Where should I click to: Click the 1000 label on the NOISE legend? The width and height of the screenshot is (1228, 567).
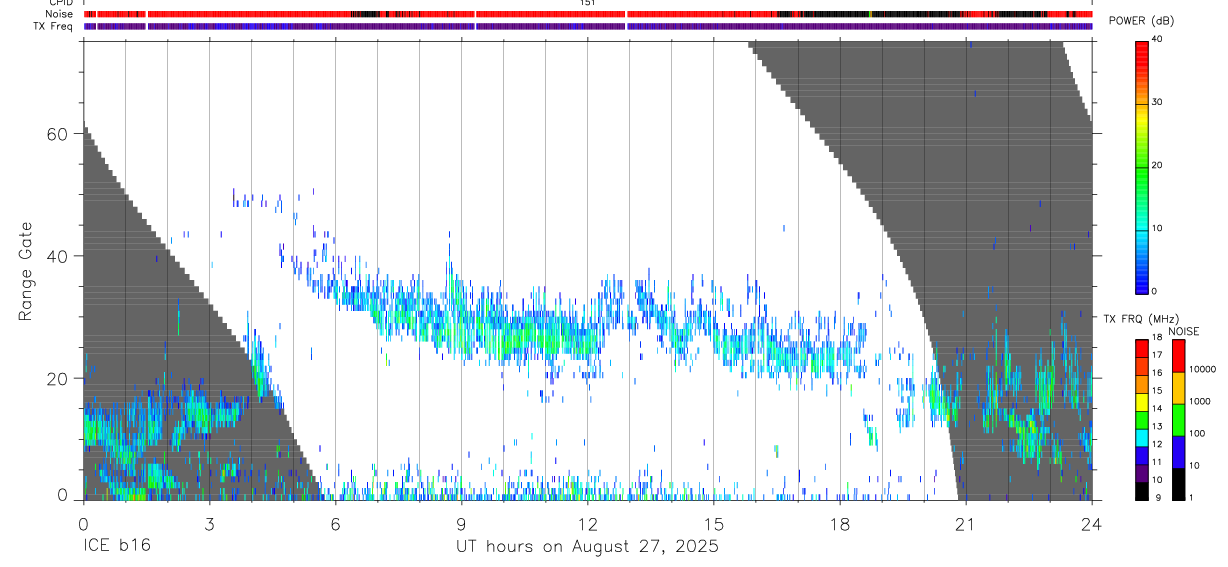[1201, 402]
